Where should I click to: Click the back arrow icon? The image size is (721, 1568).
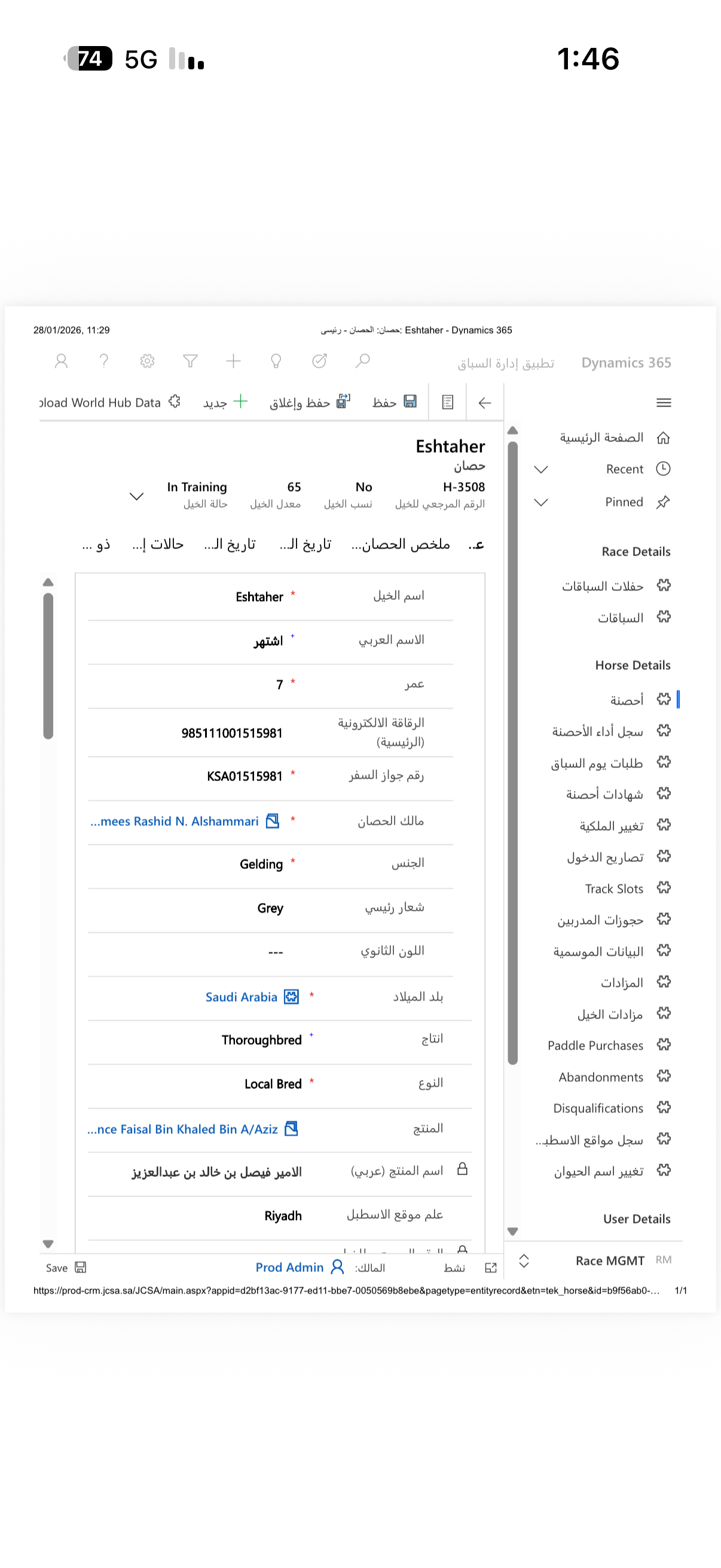tap(484, 402)
